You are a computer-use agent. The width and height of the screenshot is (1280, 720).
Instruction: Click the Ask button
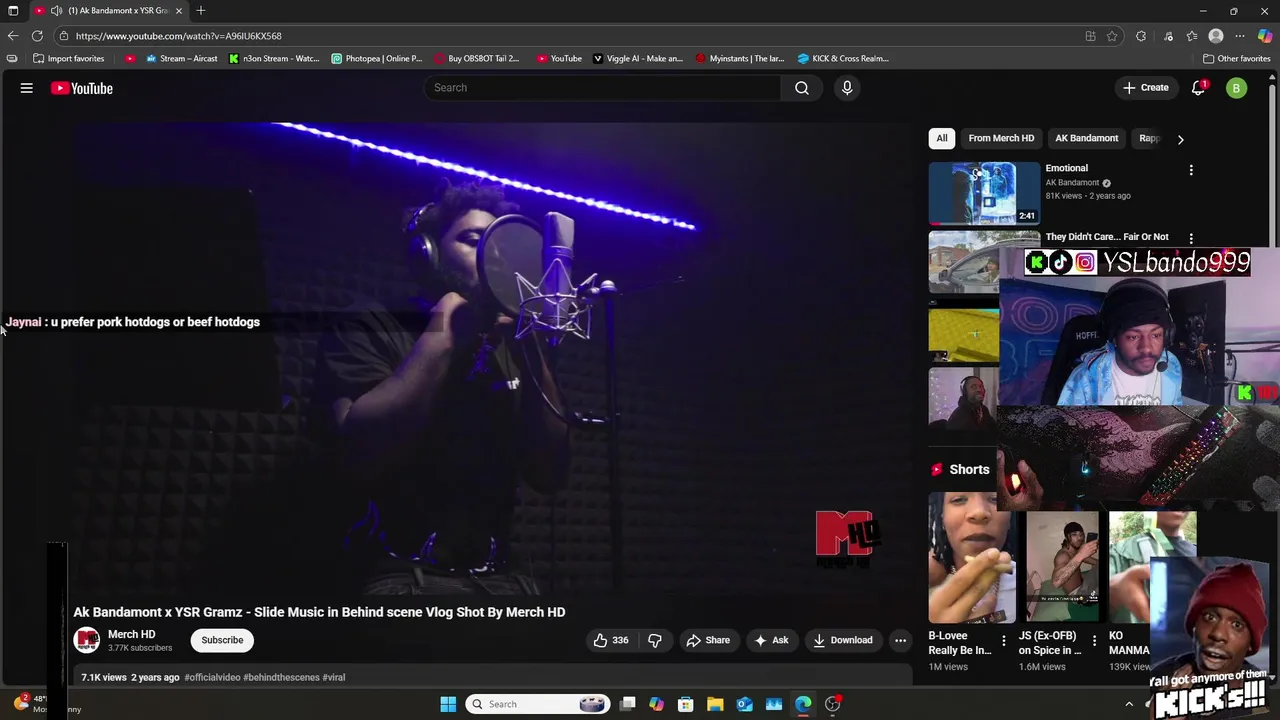tap(771, 640)
